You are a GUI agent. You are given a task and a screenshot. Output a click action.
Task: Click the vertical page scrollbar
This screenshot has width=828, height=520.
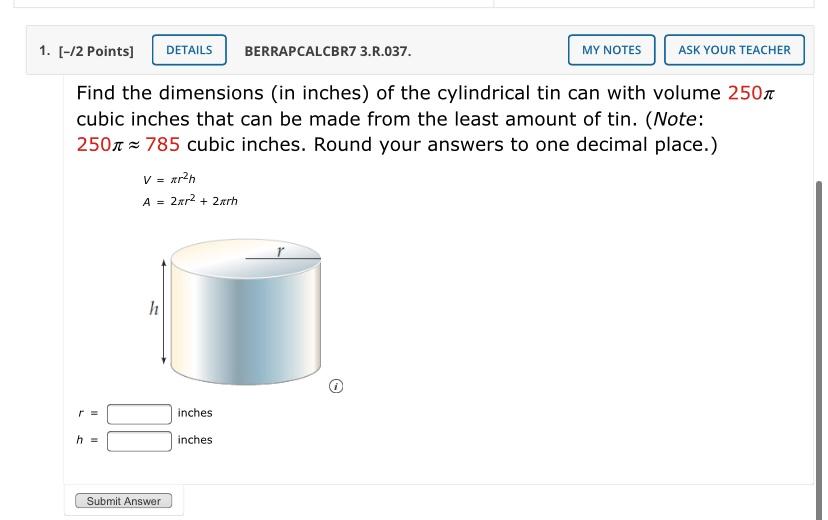pyautogui.click(x=819, y=348)
